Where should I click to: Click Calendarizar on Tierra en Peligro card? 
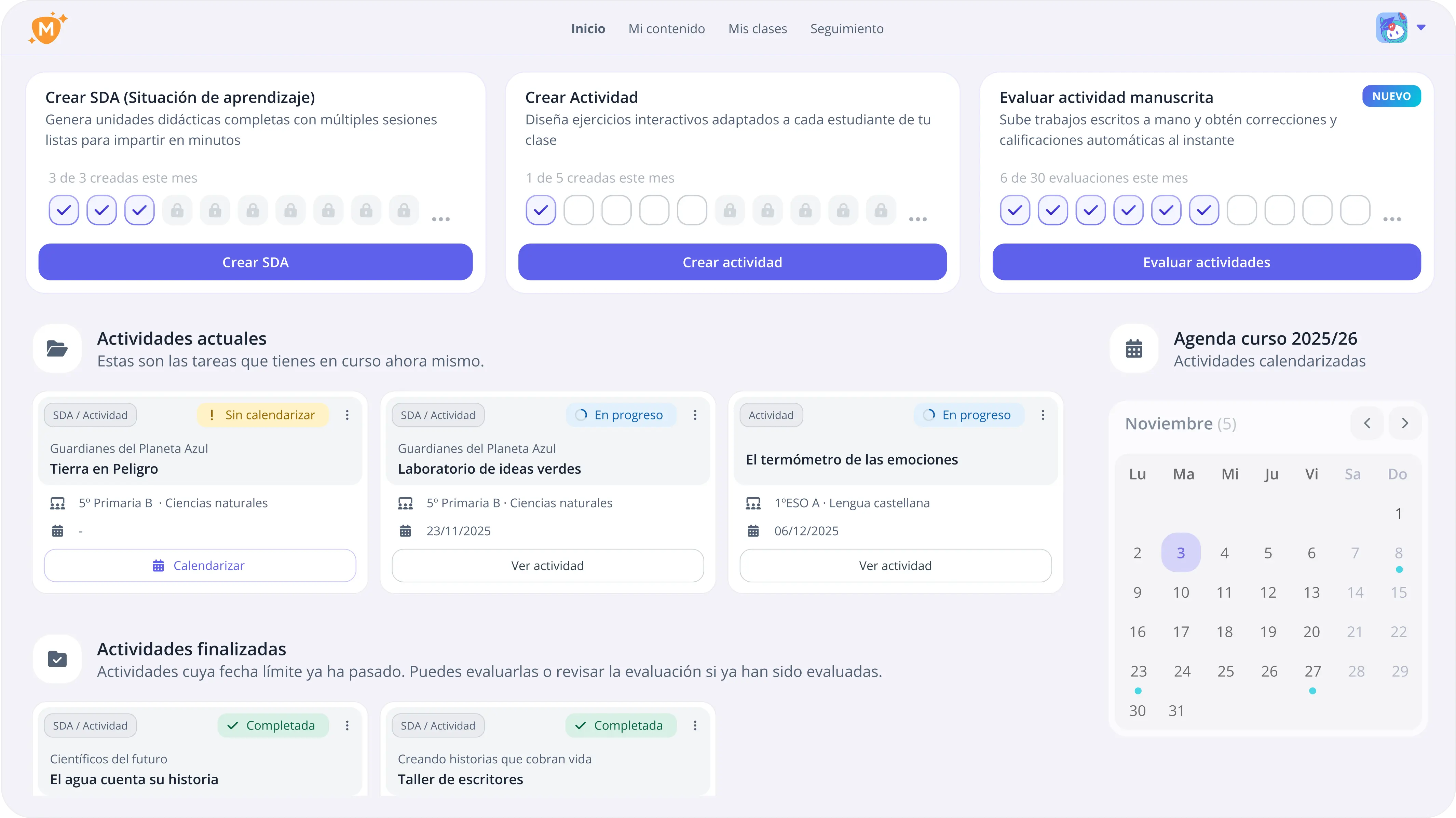pos(200,566)
